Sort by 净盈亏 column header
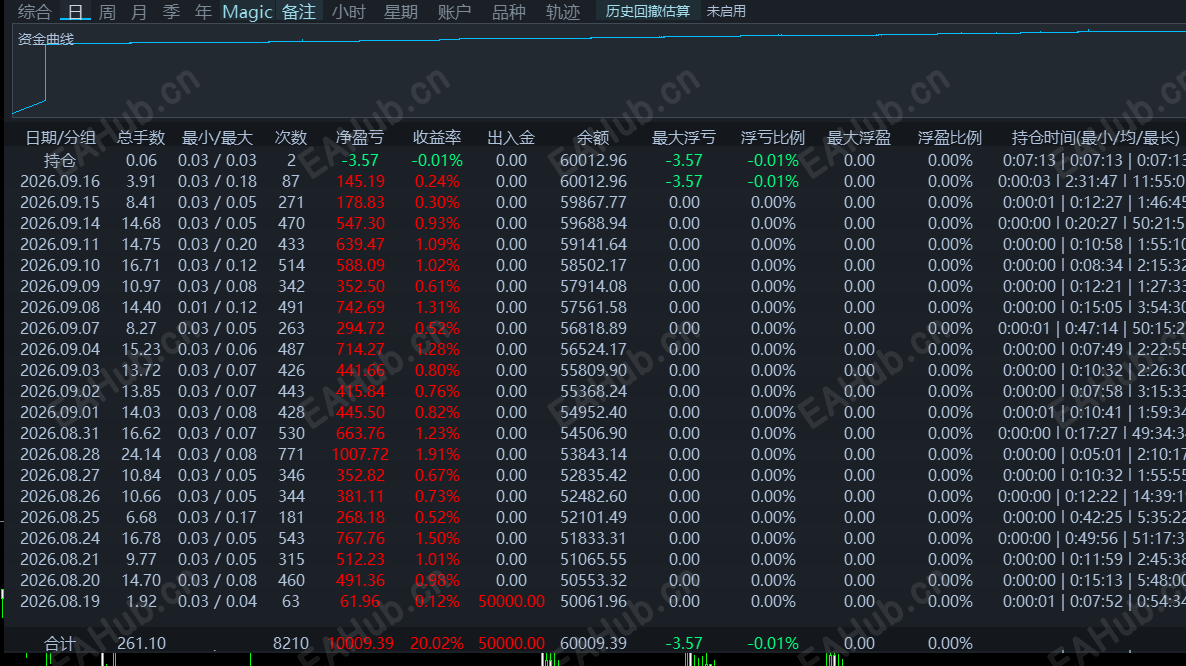 360,138
